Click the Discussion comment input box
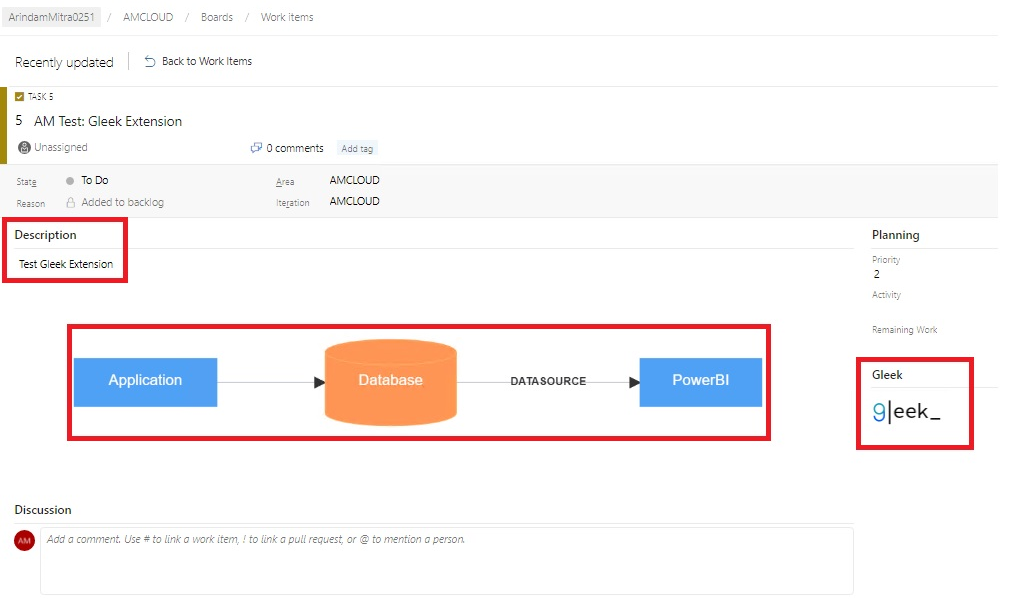 coord(447,561)
